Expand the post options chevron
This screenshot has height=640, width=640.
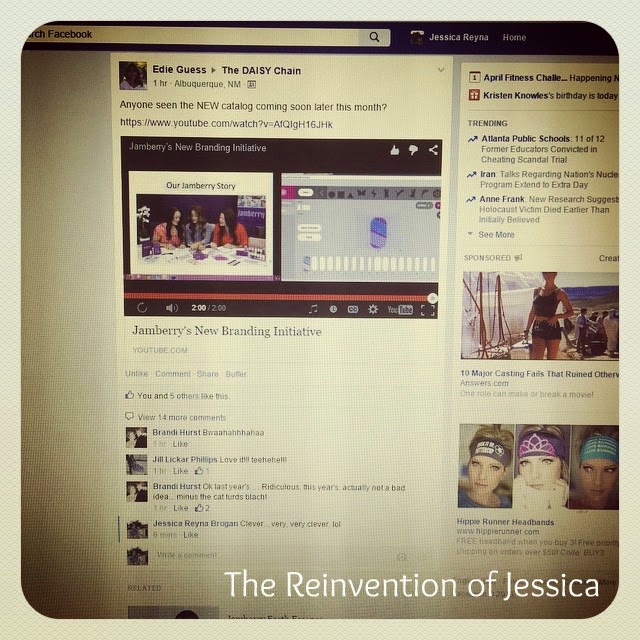(441, 70)
